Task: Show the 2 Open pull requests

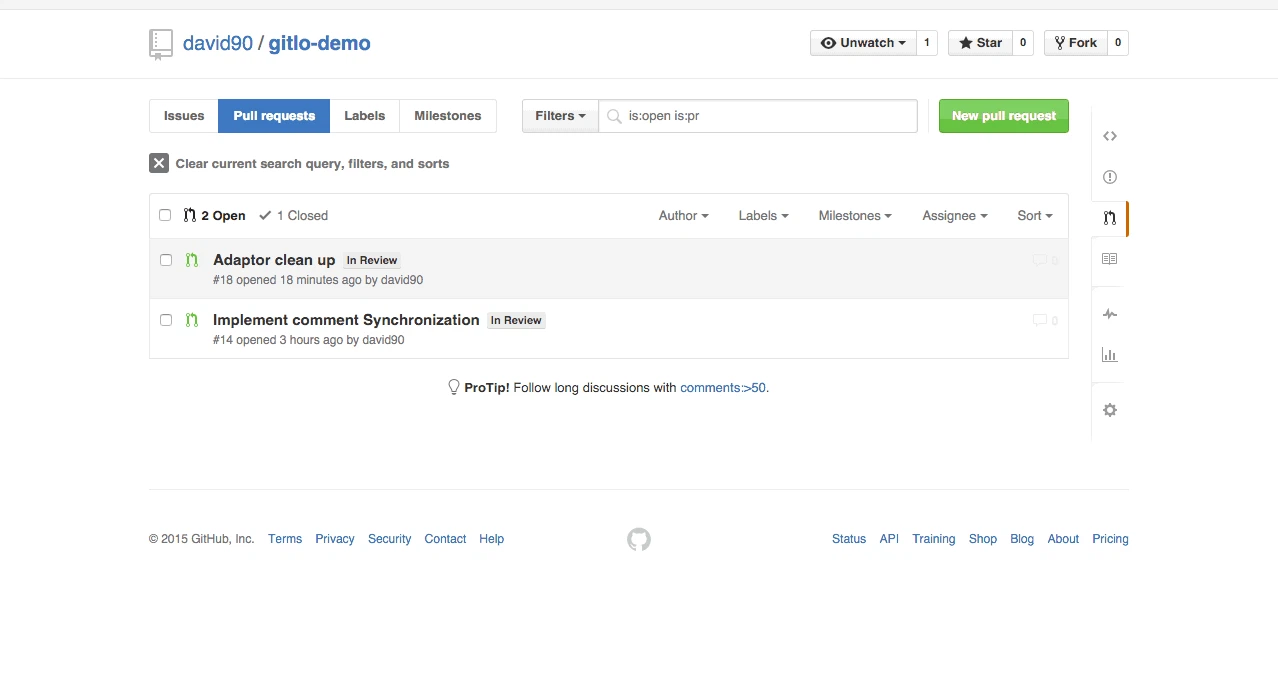Action: [x=214, y=215]
